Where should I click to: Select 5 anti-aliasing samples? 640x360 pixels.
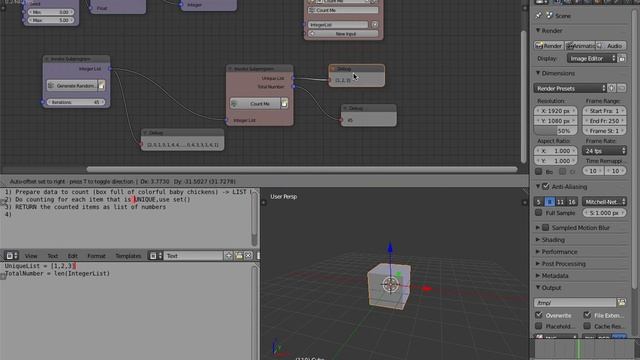pyautogui.click(x=539, y=202)
